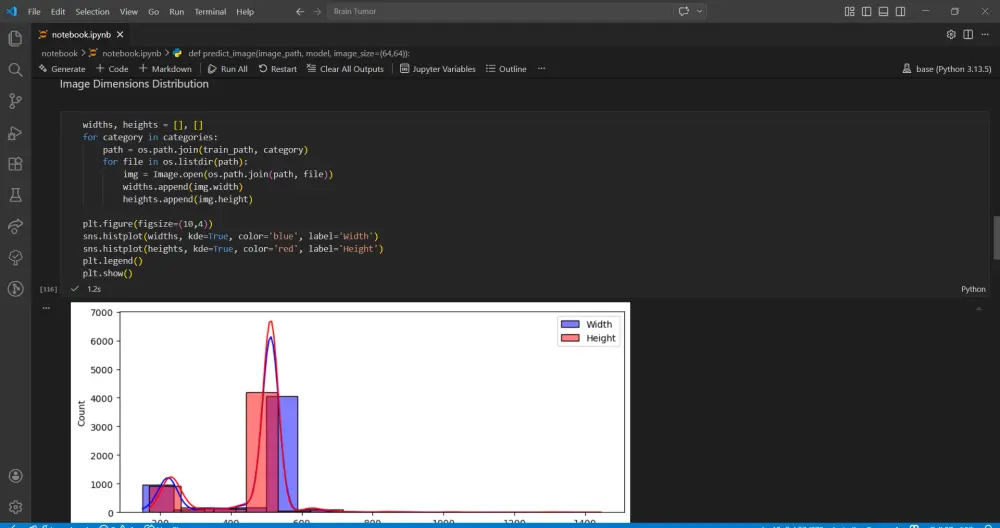Toggle the secondary side bar
Image resolution: width=1000 pixels, height=528 pixels.
[x=901, y=11]
